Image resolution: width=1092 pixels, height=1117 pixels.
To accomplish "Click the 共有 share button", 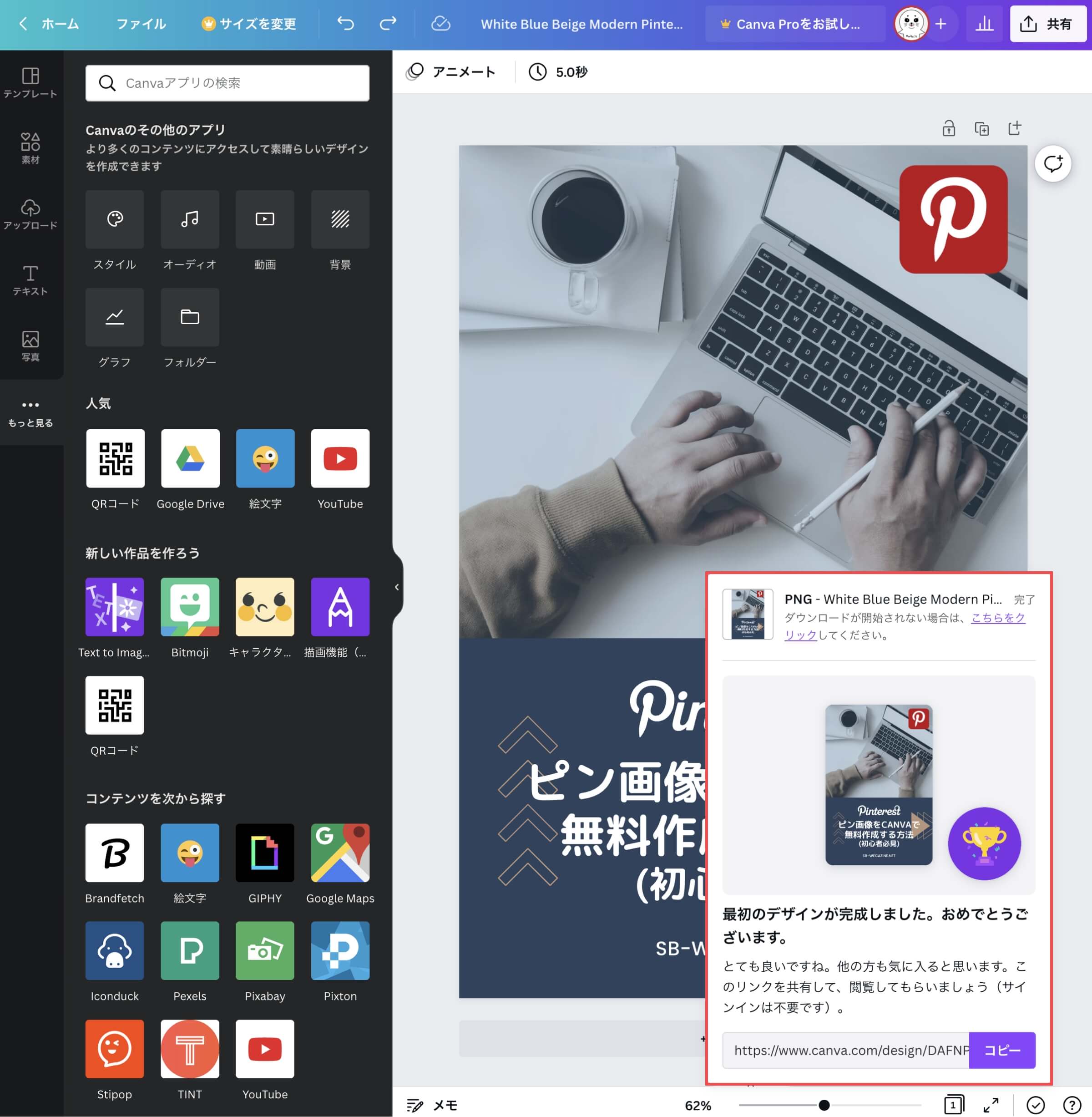I will pyautogui.click(x=1047, y=24).
